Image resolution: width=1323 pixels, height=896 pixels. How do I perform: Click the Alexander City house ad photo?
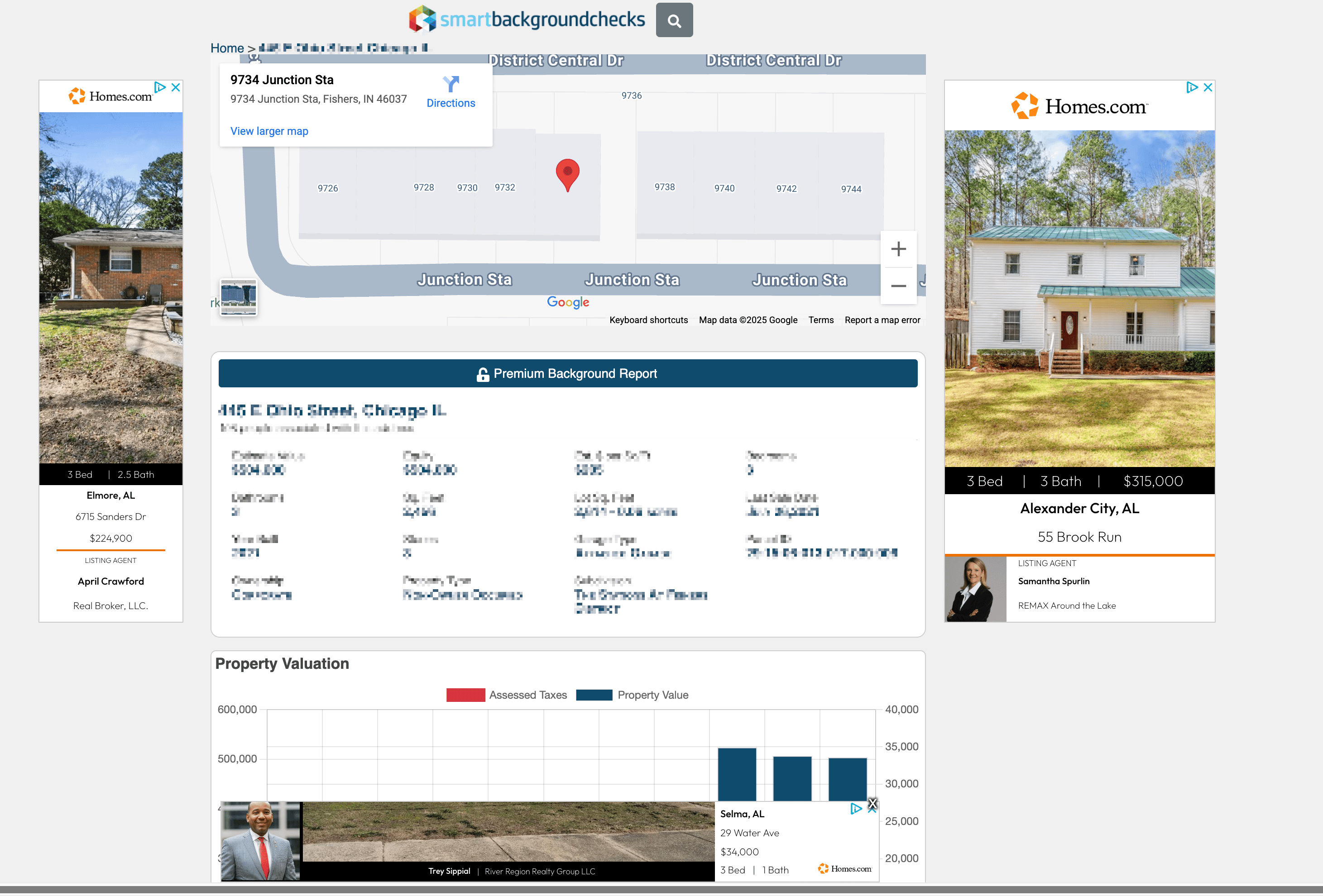coord(1079,298)
